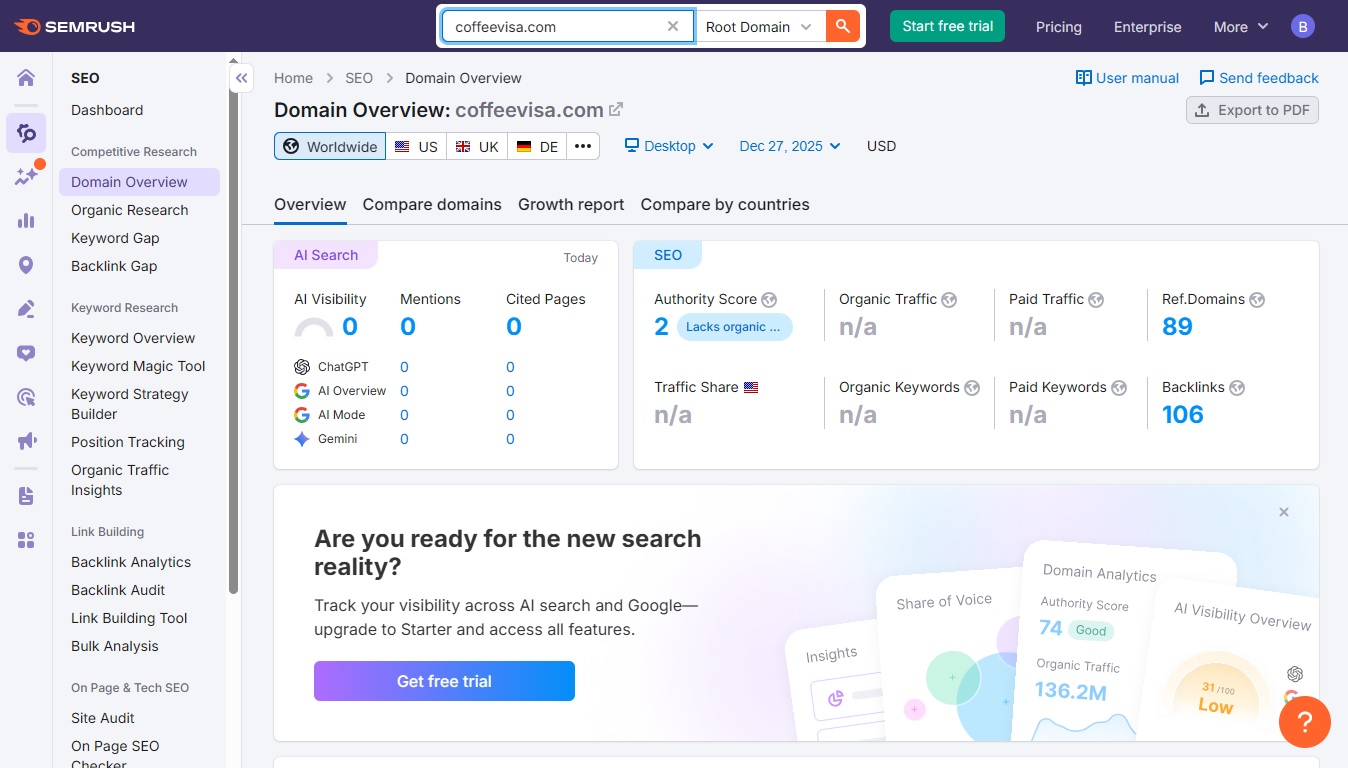Switch the database to US
Image resolution: width=1348 pixels, height=768 pixels.
click(x=416, y=147)
